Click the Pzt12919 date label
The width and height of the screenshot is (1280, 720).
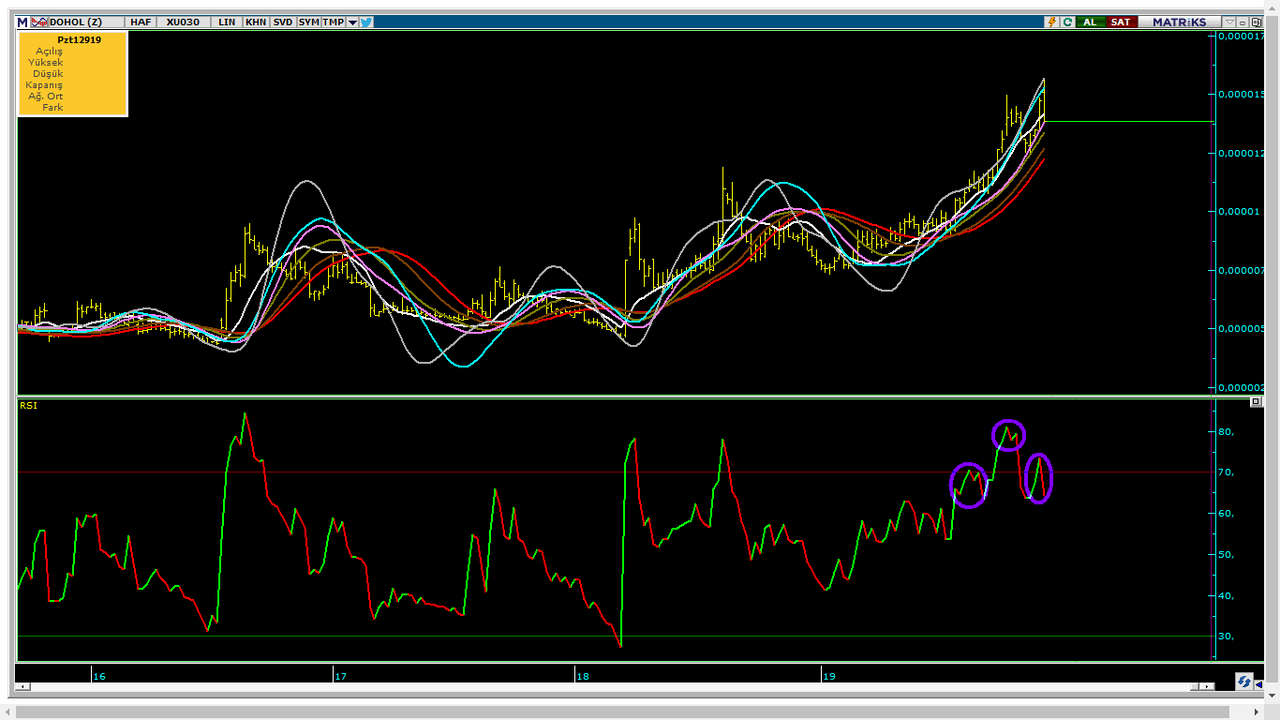79,40
